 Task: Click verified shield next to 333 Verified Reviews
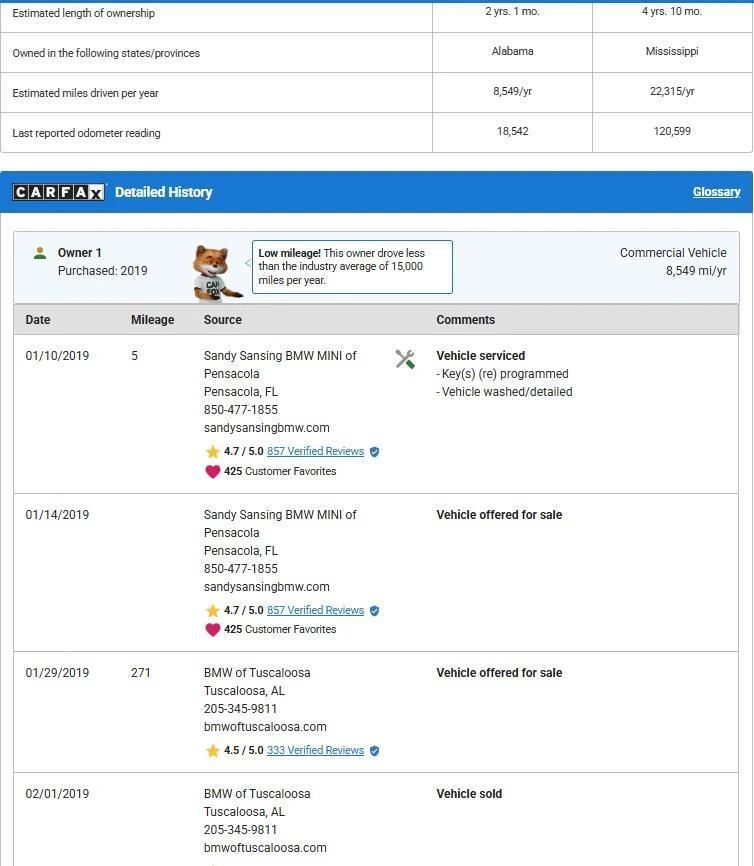(375, 751)
